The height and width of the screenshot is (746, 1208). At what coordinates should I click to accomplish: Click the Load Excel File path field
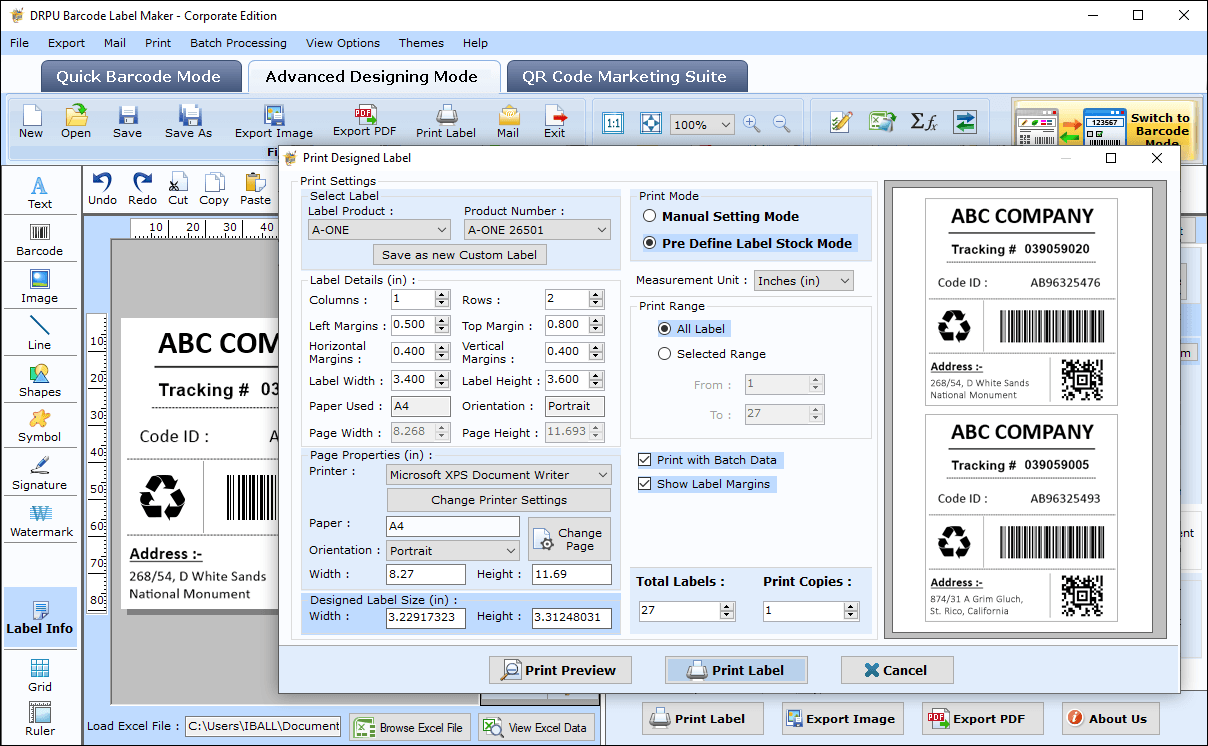pos(263,726)
